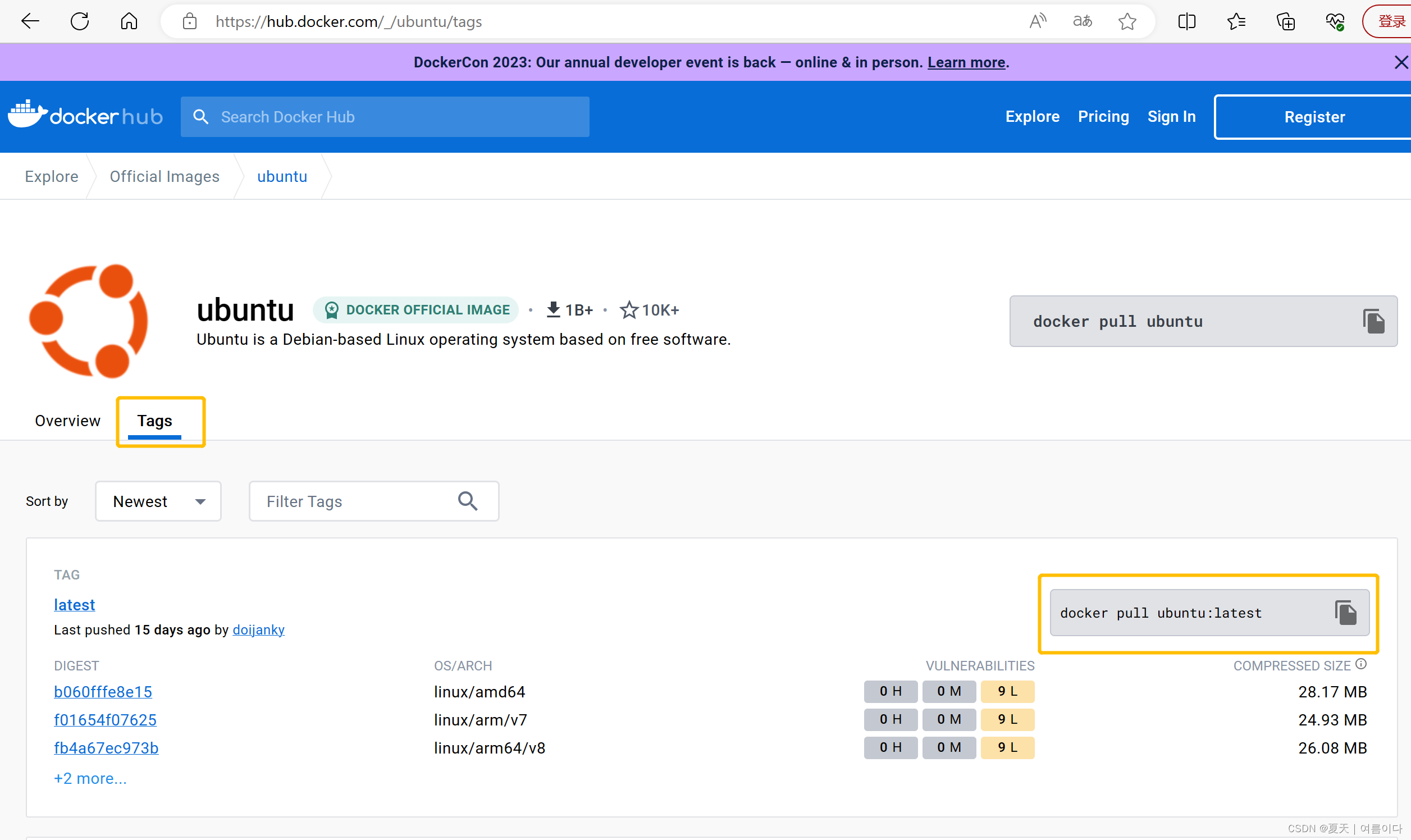Dismiss the DockerCon 2023 banner
The height and width of the screenshot is (840, 1411).
click(1400, 62)
